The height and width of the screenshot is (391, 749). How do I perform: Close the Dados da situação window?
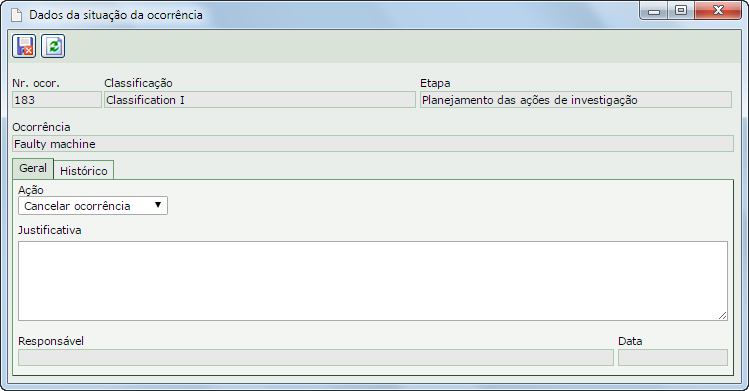click(x=718, y=11)
